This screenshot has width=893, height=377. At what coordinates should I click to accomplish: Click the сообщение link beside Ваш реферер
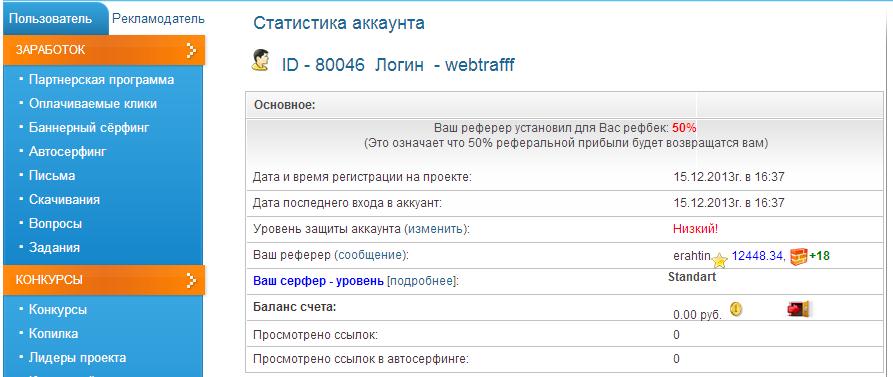pyautogui.click(x=371, y=256)
